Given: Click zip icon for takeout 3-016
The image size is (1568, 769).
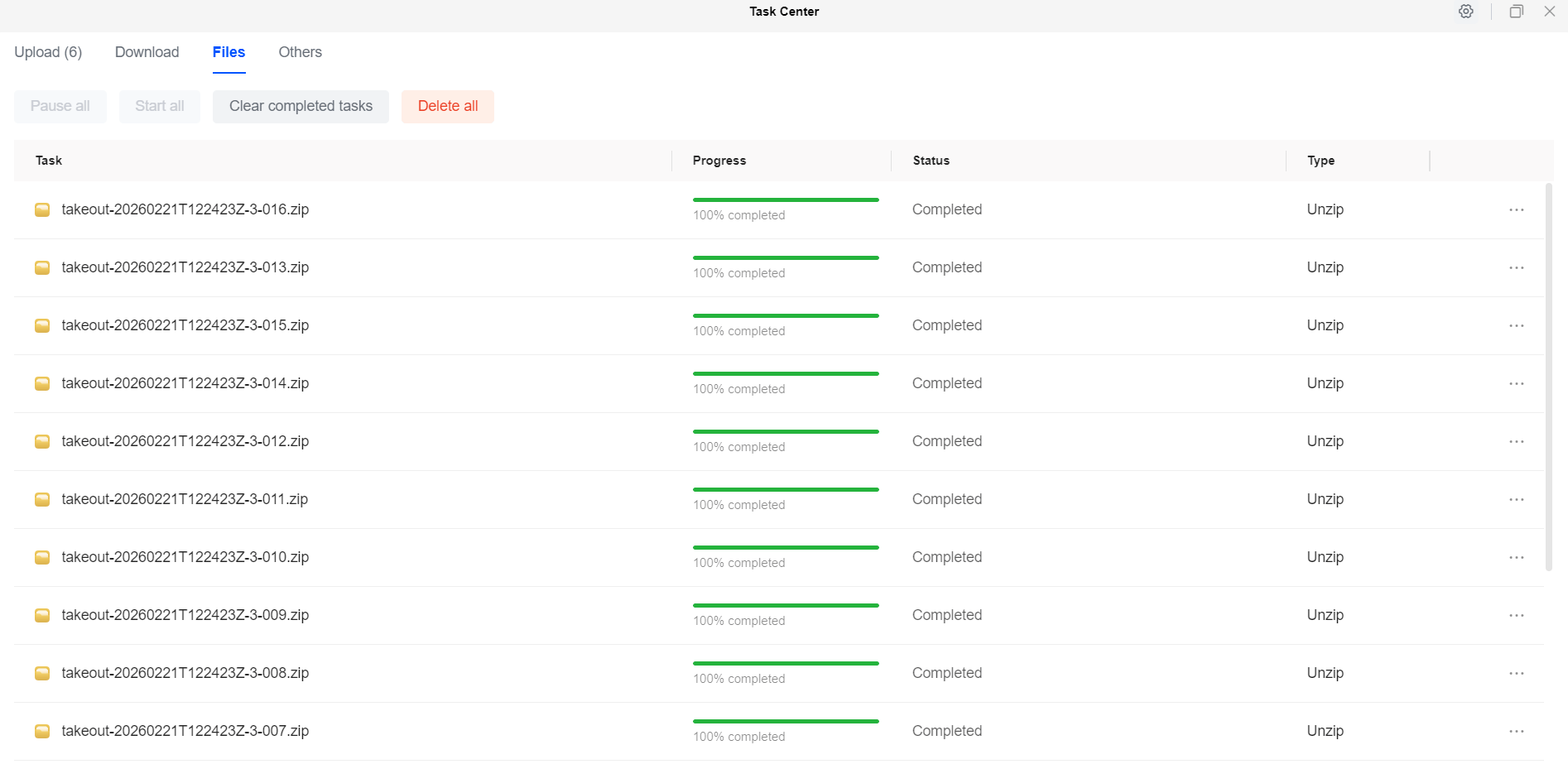Looking at the screenshot, I should click(42, 210).
